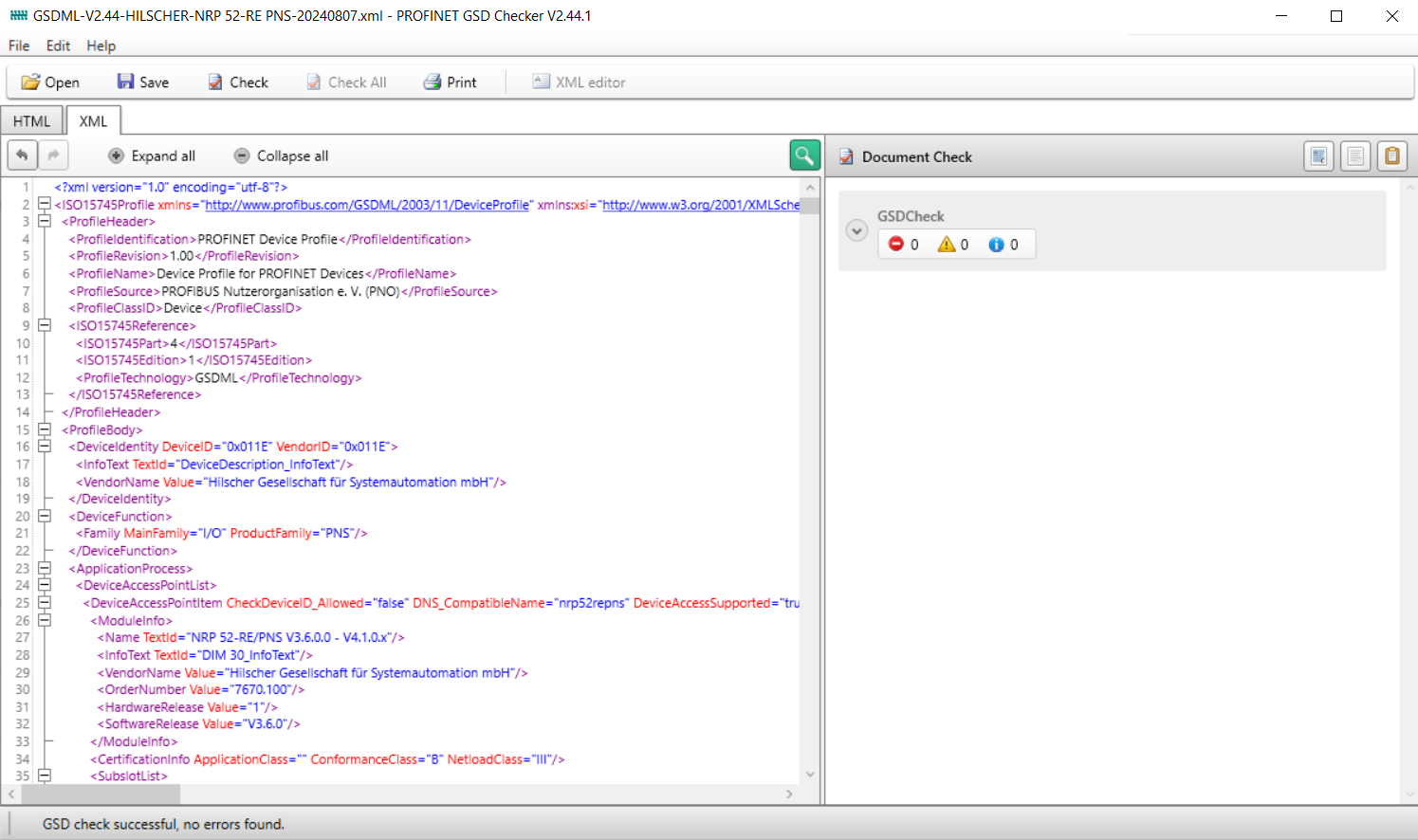Open the Edit menu
Screen dimensions: 1418x840
(x=58, y=46)
